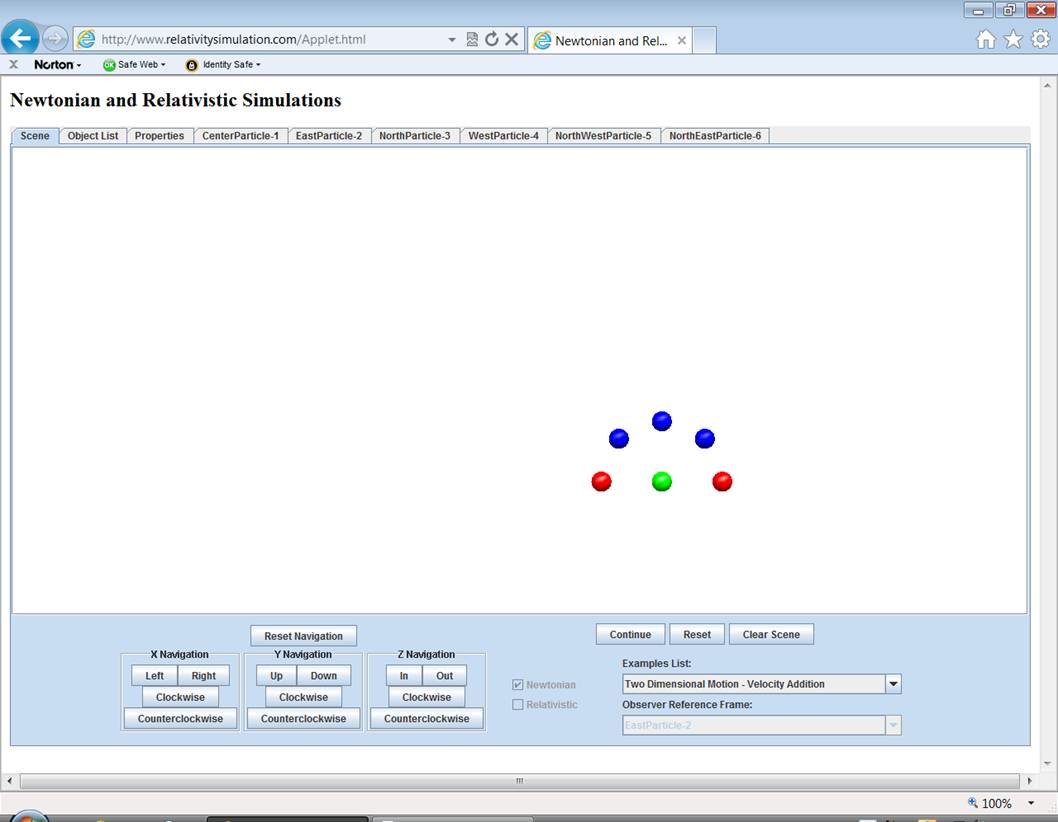Screen dimensions: 1058x822
Task: Click the Reset Navigation button
Action: pos(303,636)
